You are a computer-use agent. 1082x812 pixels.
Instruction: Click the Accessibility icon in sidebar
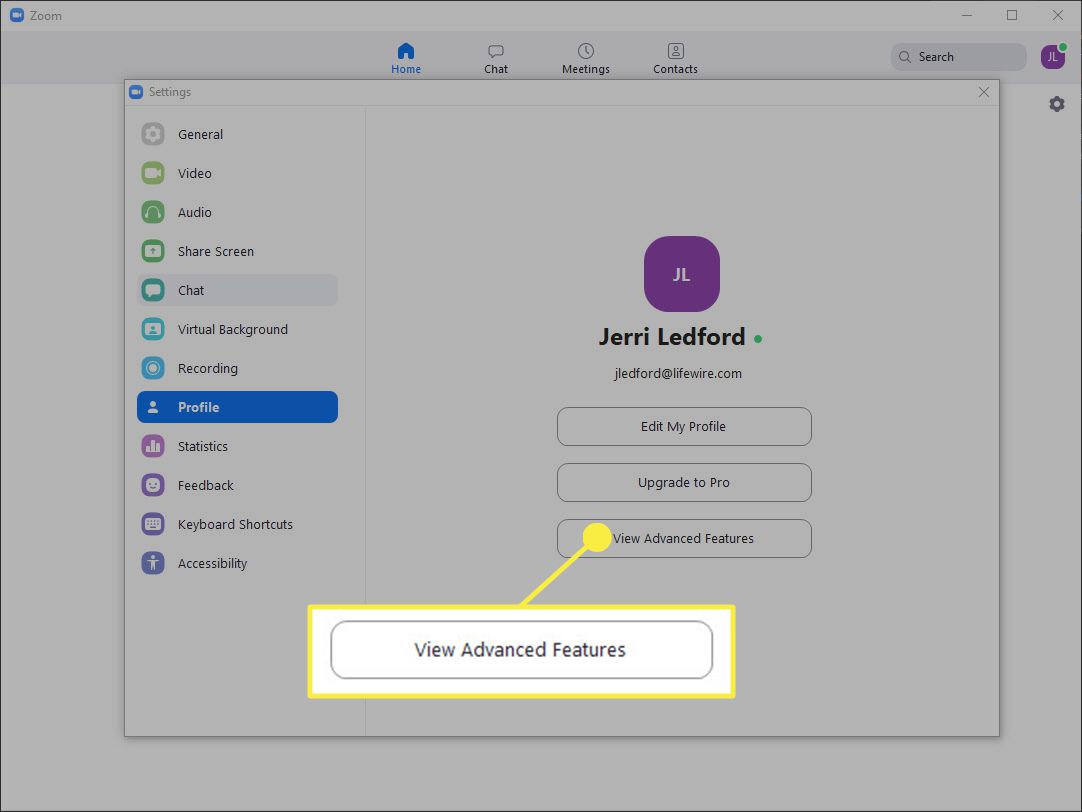pyautogui.click(x=153, y=563)
